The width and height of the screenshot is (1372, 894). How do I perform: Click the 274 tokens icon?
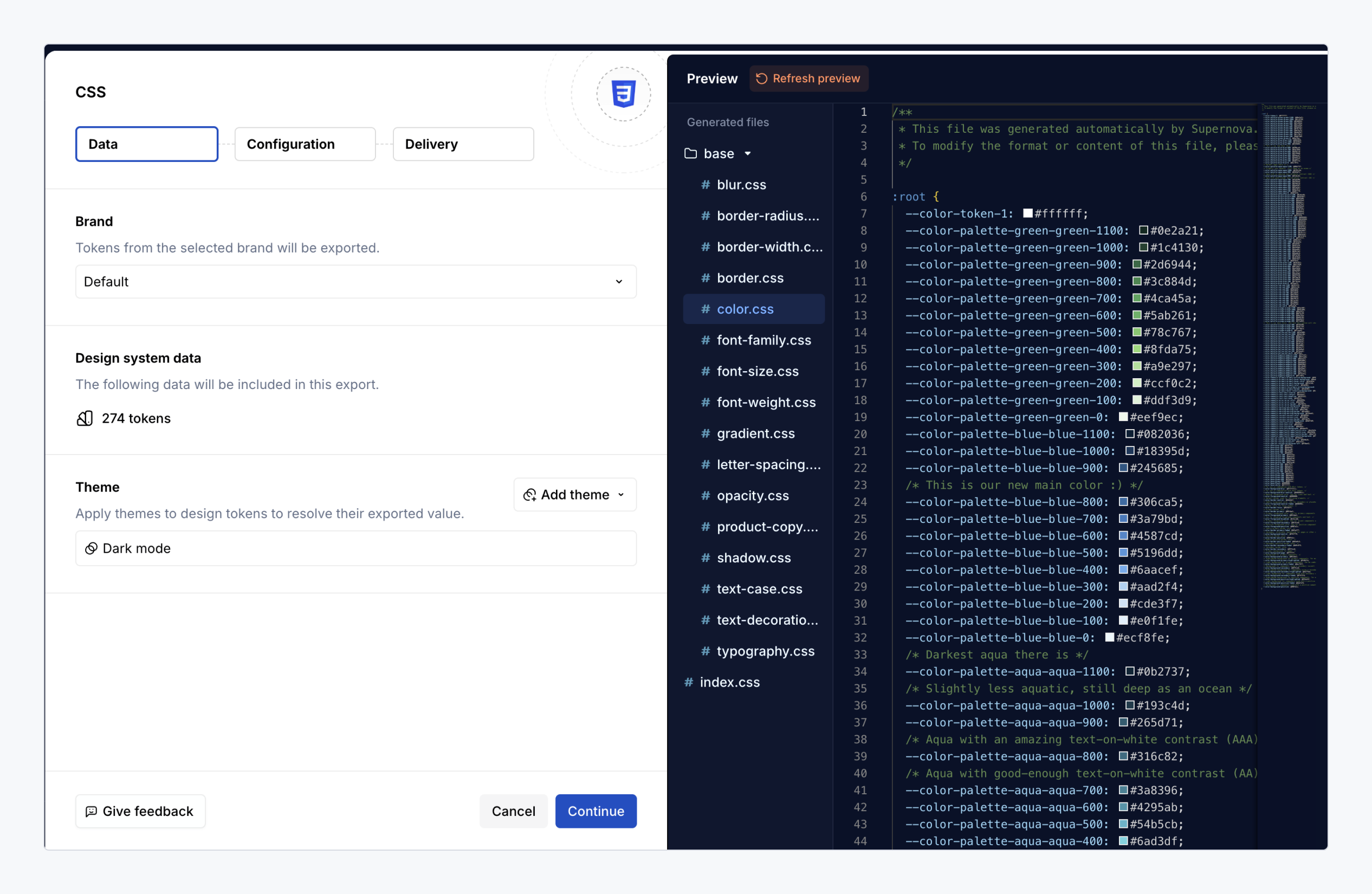click(x=85, y=418)
